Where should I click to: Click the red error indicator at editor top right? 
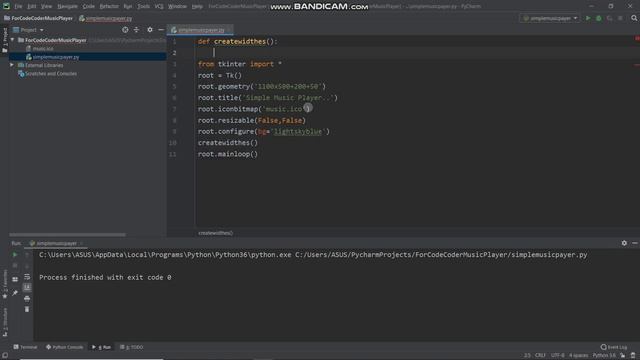click(x=637, y=38)
